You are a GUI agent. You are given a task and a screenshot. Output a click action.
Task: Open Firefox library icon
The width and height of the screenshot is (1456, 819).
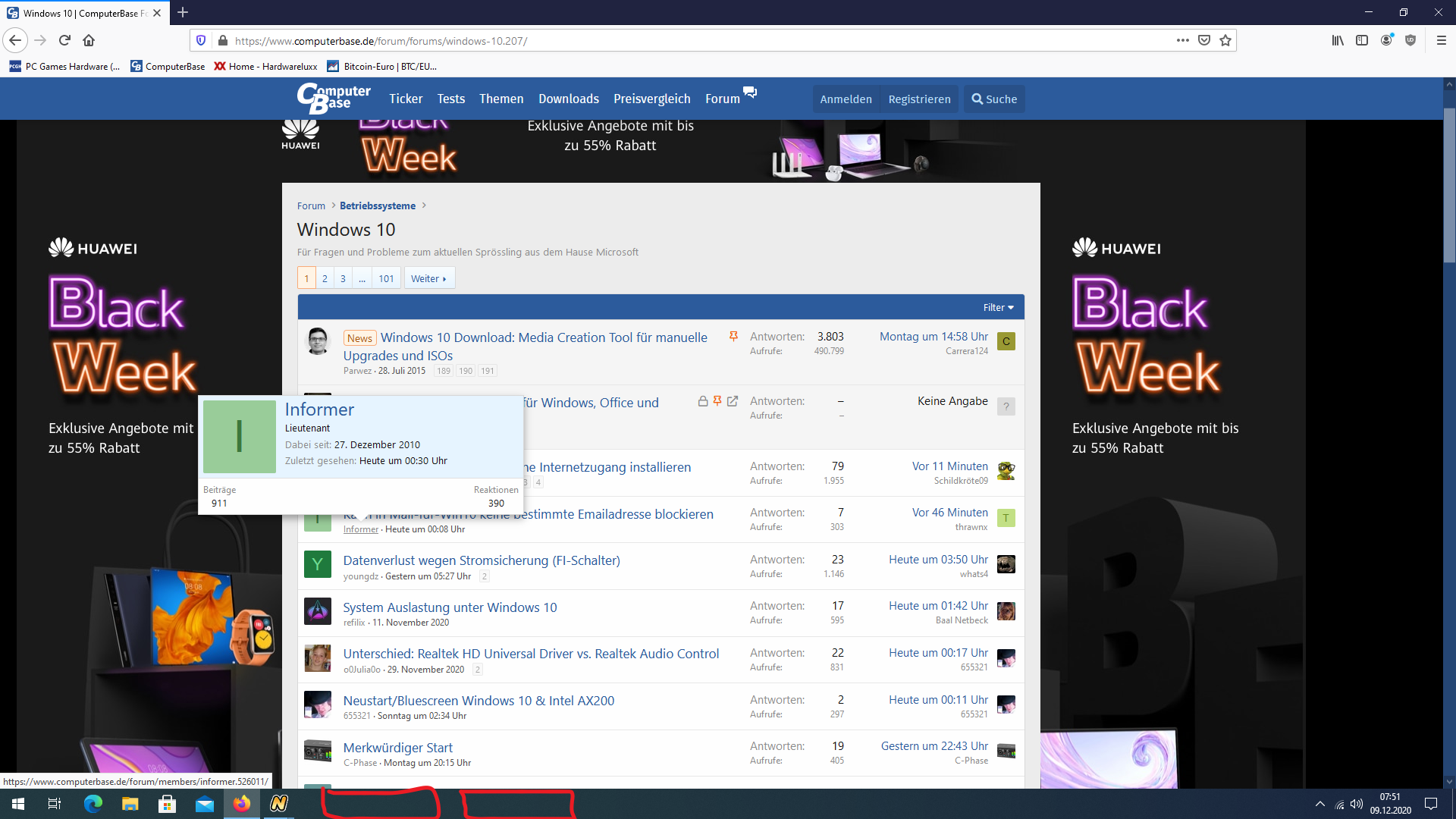1338,40
